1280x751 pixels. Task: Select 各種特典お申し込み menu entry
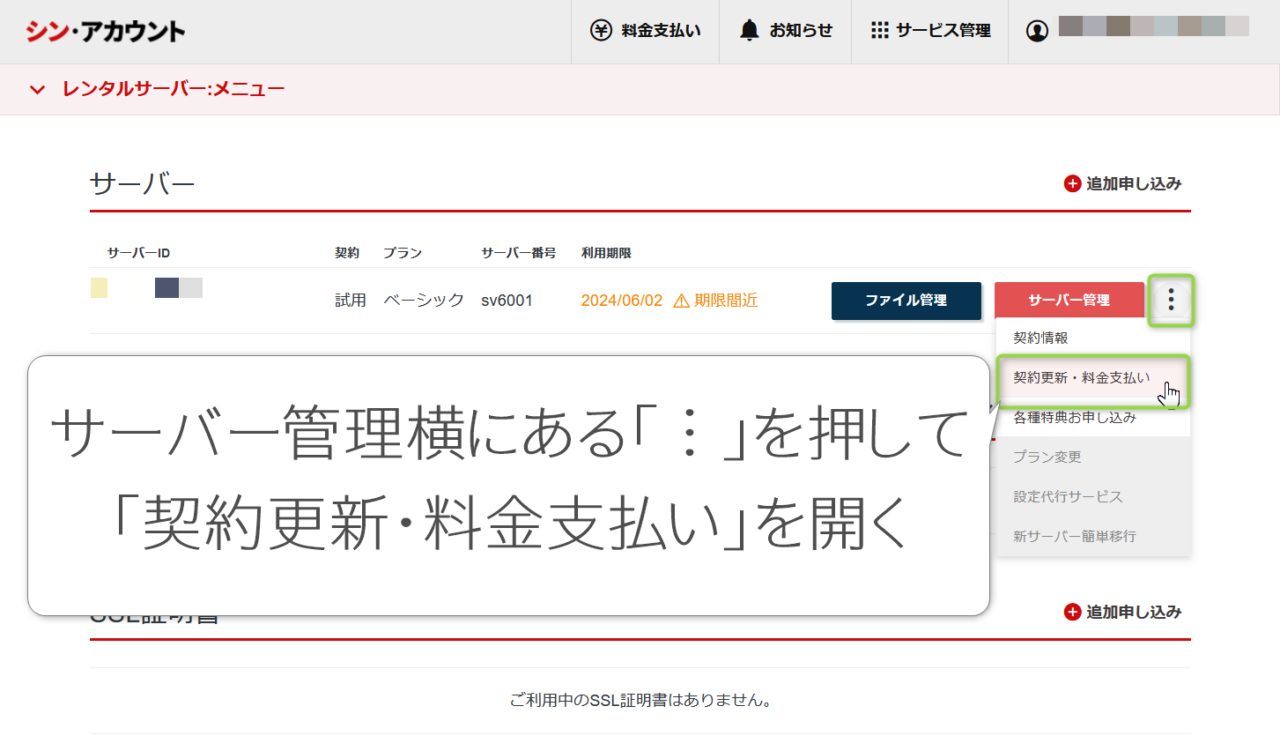click(1092, 418)
